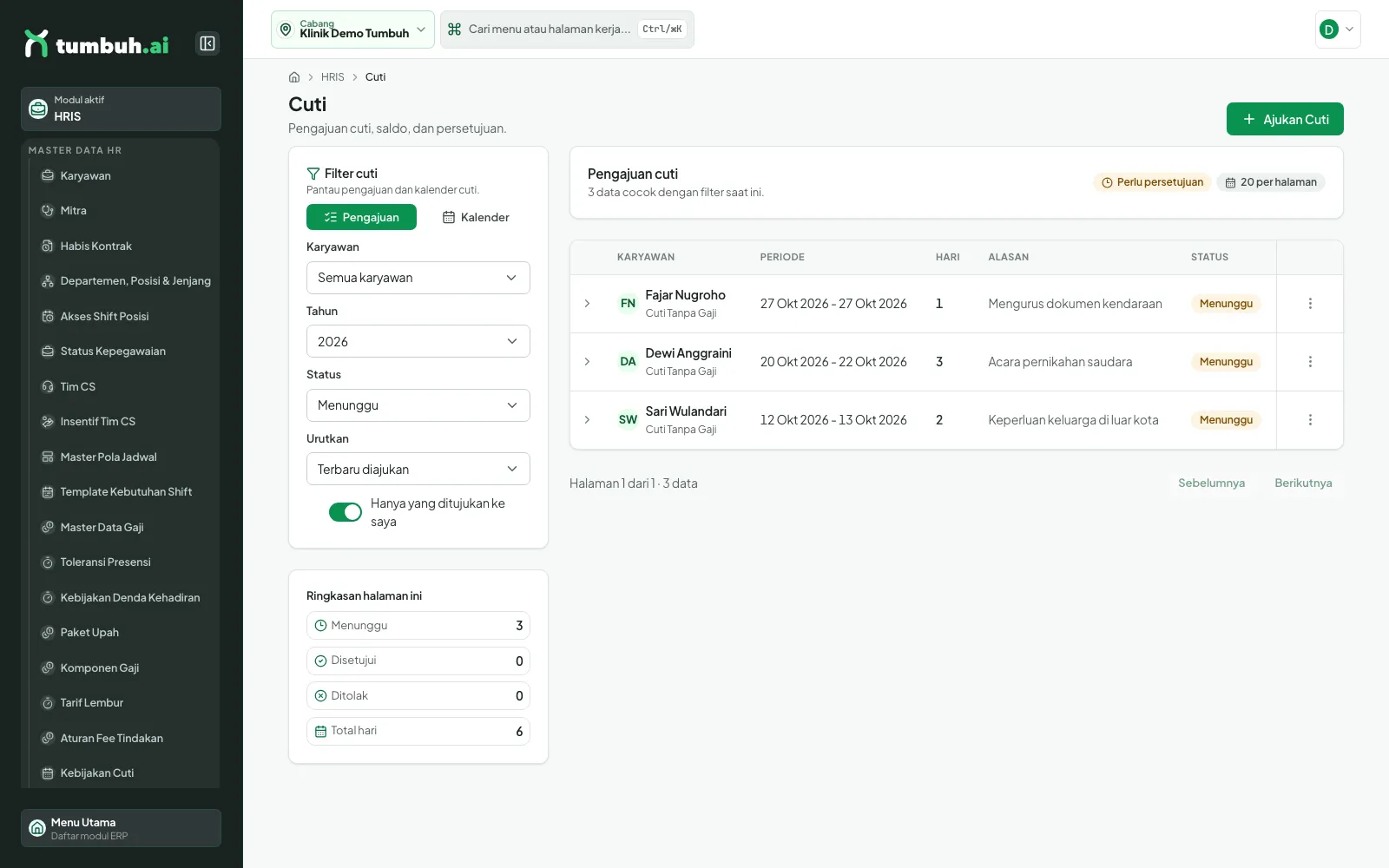Click the HRIS active module icon
Viewport: 1389px width, 868px height.
38,108
